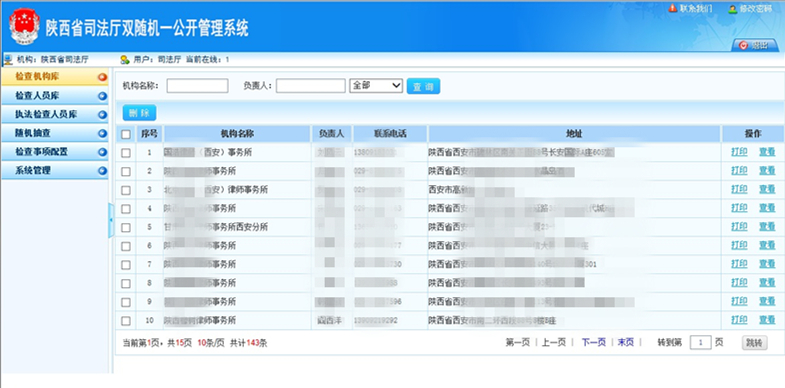
Task: Click the 删除 delete button
Action: click(x=139, y=113)
